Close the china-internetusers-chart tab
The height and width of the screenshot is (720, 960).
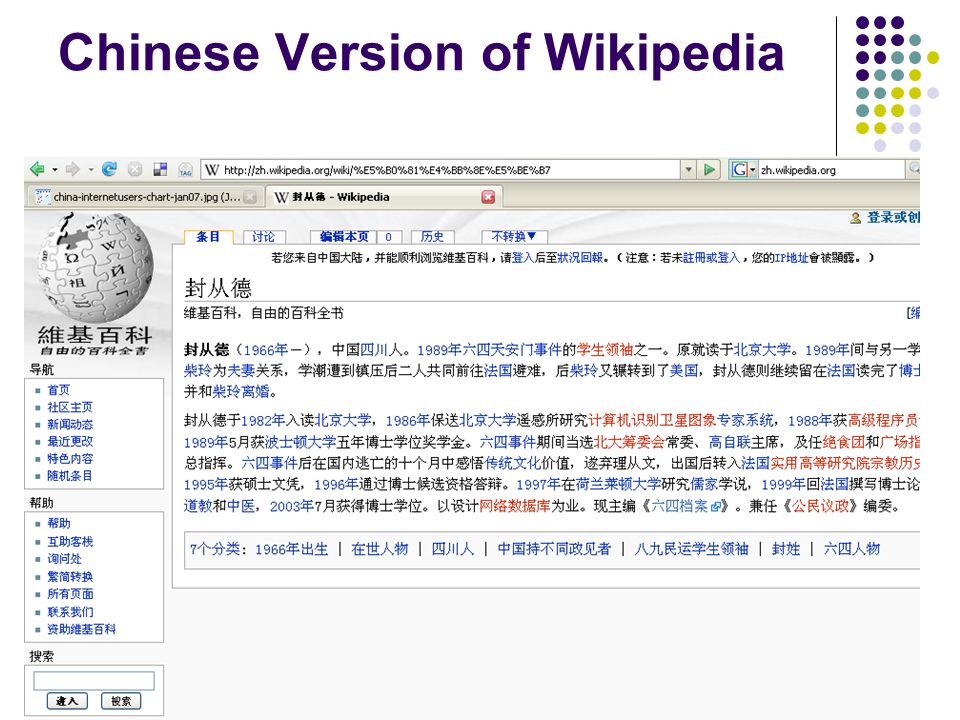[249, 197]
